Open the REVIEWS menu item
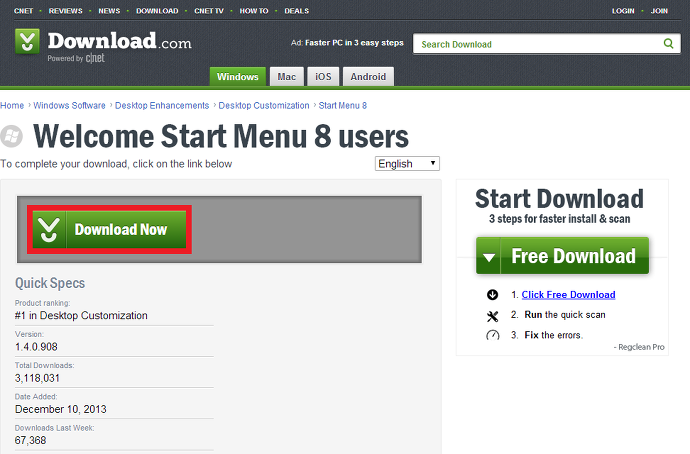The height and width of the screenshot is (454, 690). pyautogui.click(x=66, y=11)
